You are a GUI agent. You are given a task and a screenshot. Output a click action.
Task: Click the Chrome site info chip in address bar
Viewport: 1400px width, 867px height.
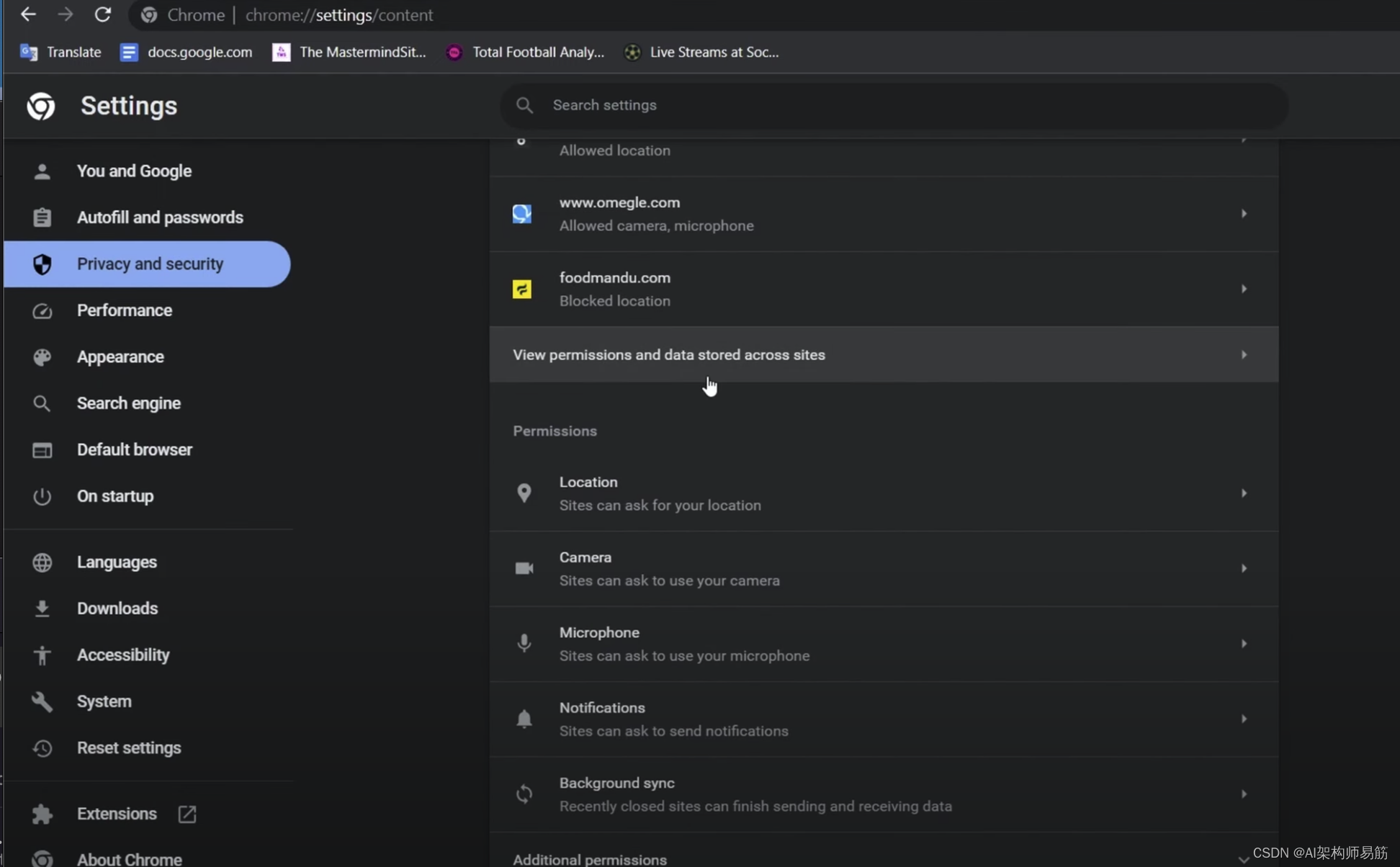(183, 15)
